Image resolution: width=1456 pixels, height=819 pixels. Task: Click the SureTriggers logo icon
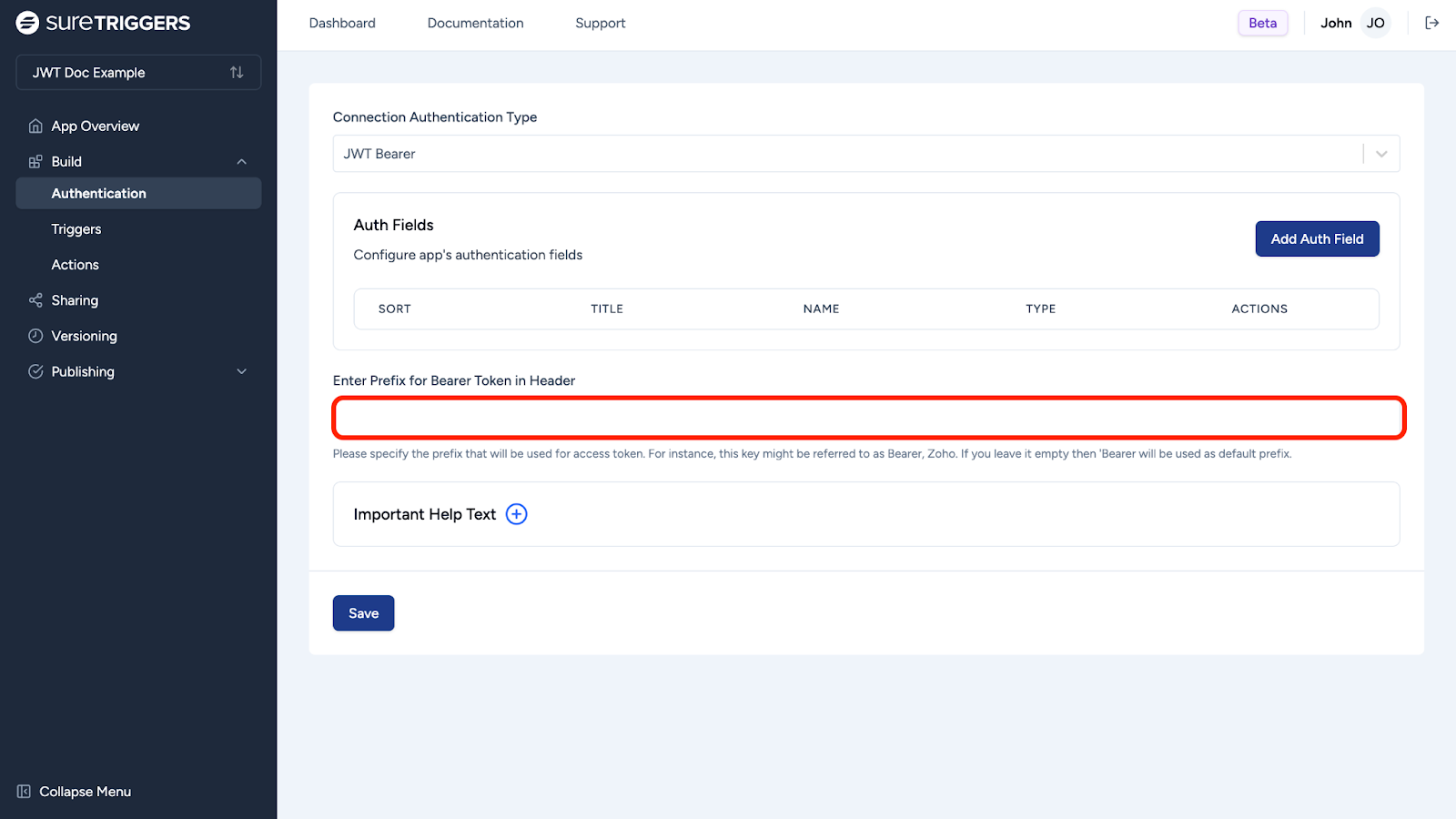[x=27, y=23]
